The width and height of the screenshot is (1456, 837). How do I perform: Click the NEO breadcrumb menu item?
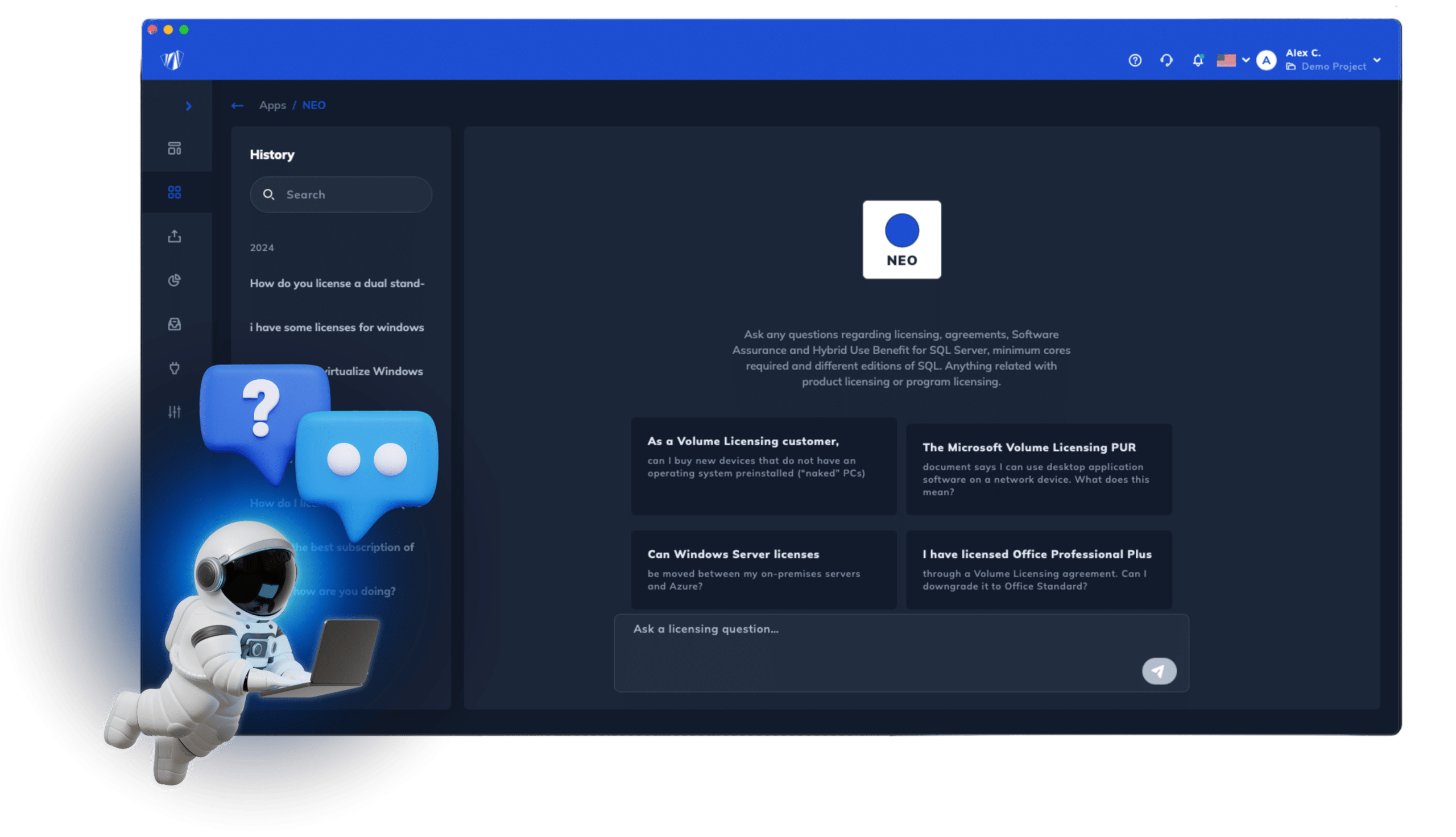point(313,104)
